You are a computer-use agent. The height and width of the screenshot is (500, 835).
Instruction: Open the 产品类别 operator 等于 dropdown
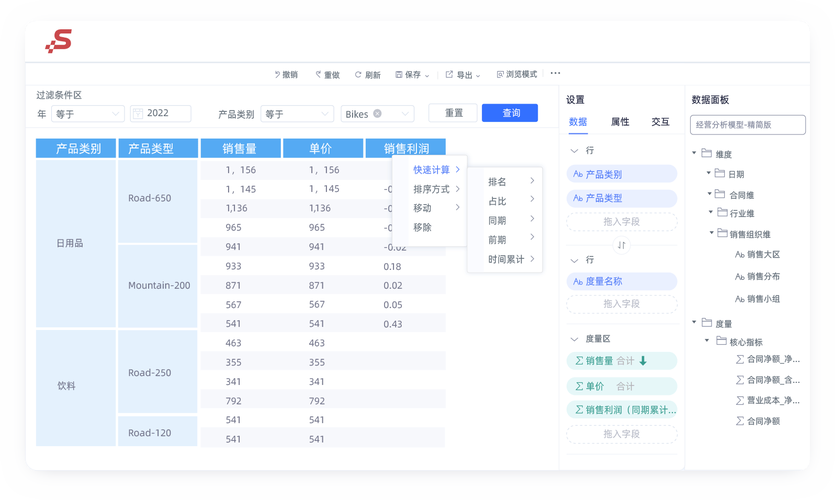pyautogui.click(x=297, y=113)
